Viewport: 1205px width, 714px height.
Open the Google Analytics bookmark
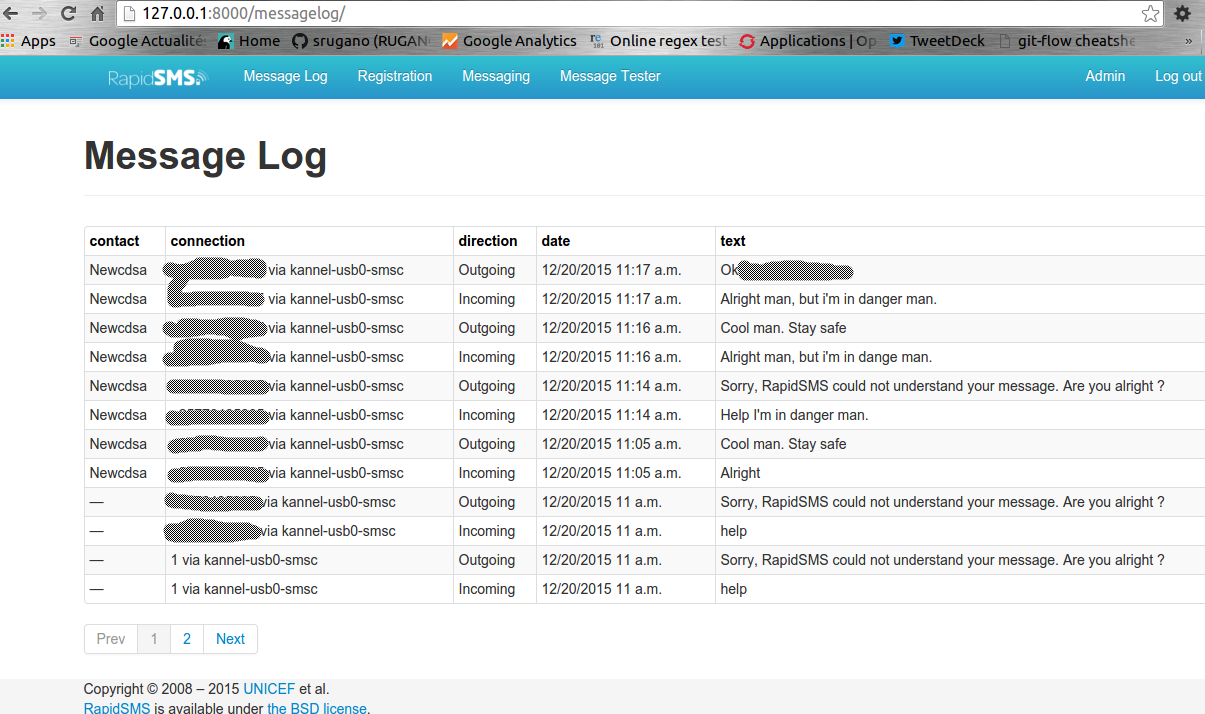509,41
